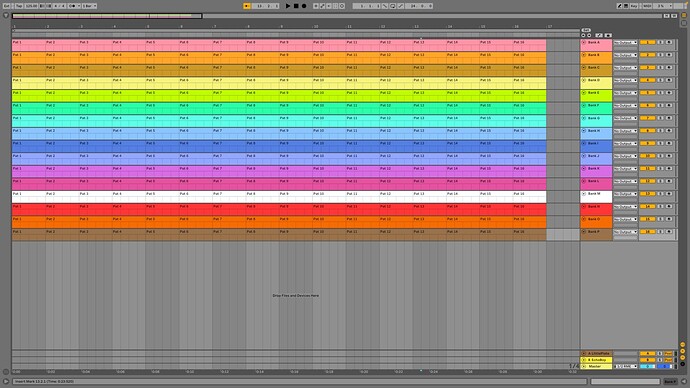Open the Master output routing dropdown
The height and width of the screenshot is (388, 690).
[625, 366]
